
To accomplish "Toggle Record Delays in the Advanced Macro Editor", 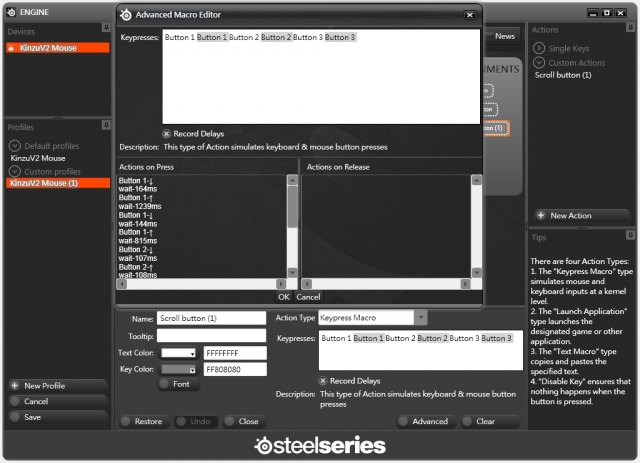I will pyautogui.click(x=166, y=134).
